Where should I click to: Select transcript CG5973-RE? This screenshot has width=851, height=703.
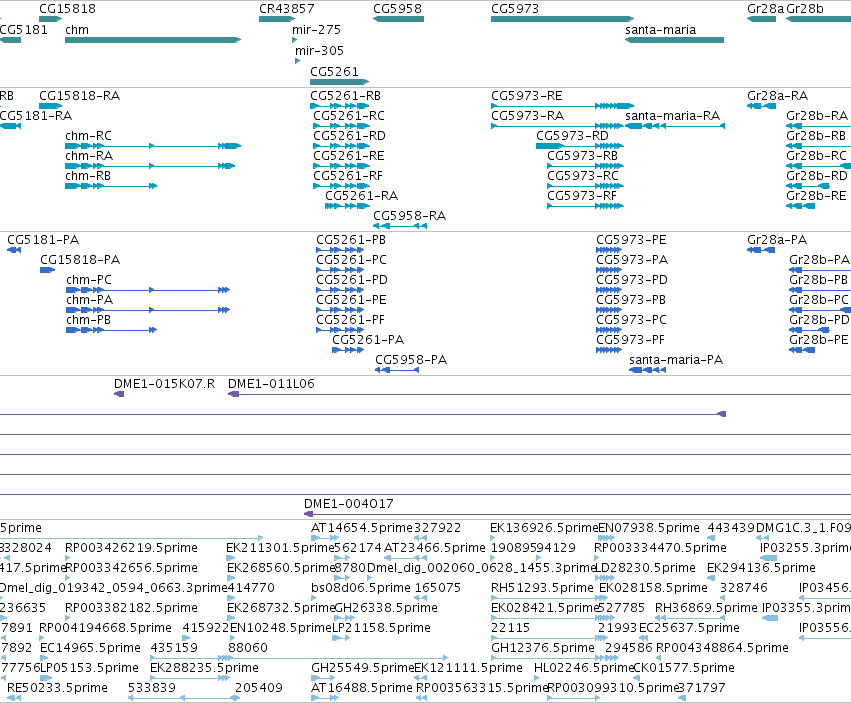(562, 106)
